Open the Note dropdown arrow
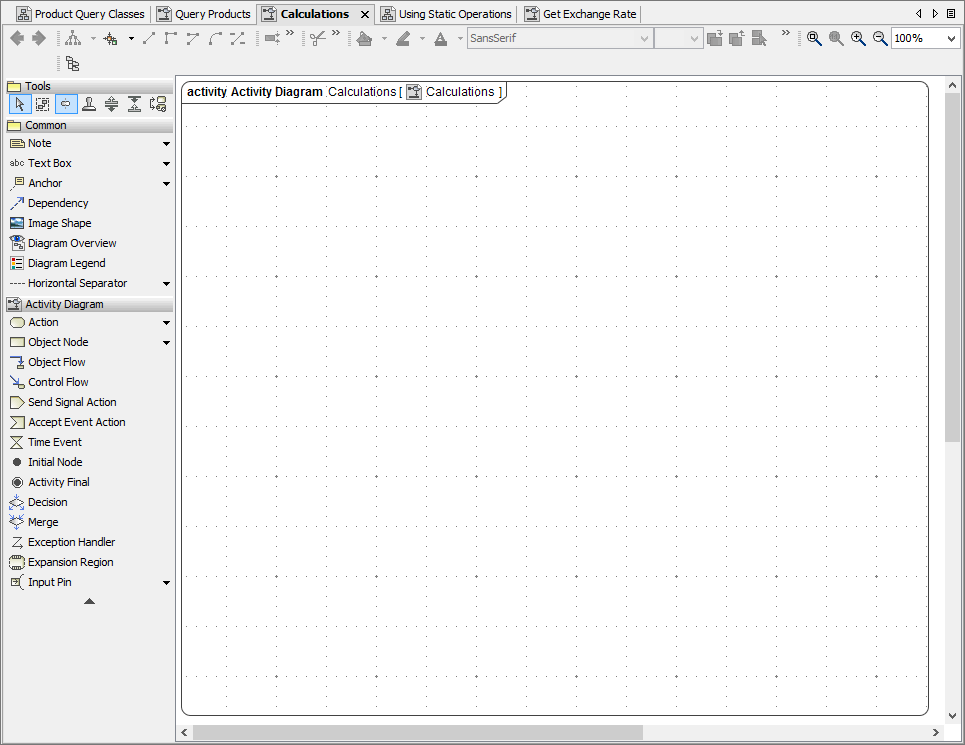The image size is (965, 745). 165,143
